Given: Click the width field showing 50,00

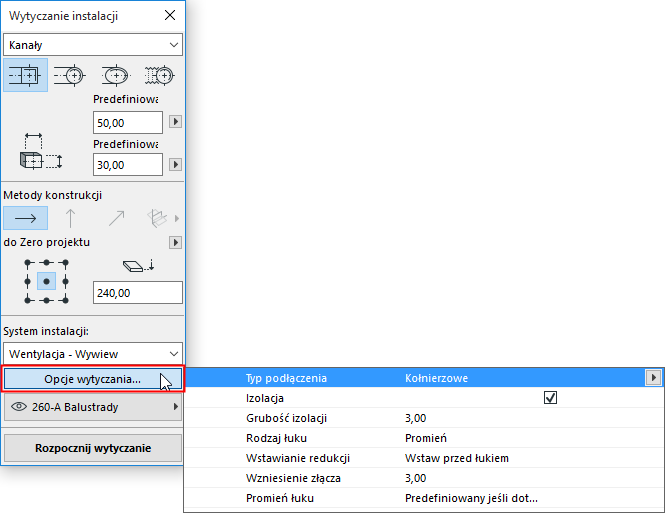Looking at the screenshot, I should click(x=128, y=123).
